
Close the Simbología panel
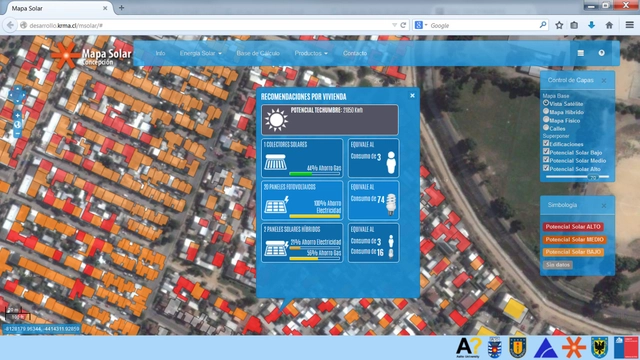point(604,205)
